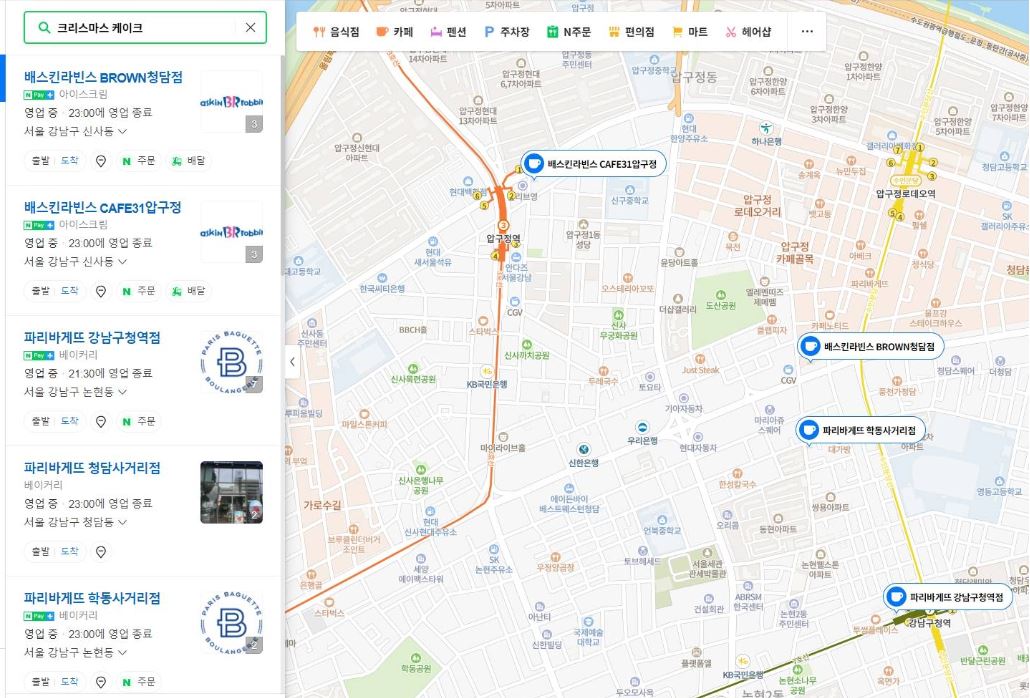1030x698 pixels.
Task: Set 파리바게뜨 강남구청역점 as 출발 point
Action: point(39,421)
